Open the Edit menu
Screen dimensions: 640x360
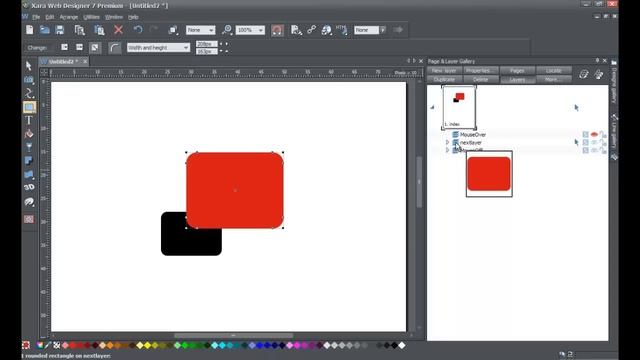point(50,17)
